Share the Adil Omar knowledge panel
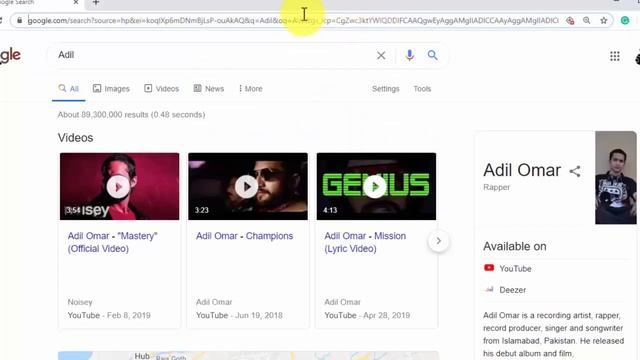The height and width of the screenshot is (360, 640). click(575, 171)
